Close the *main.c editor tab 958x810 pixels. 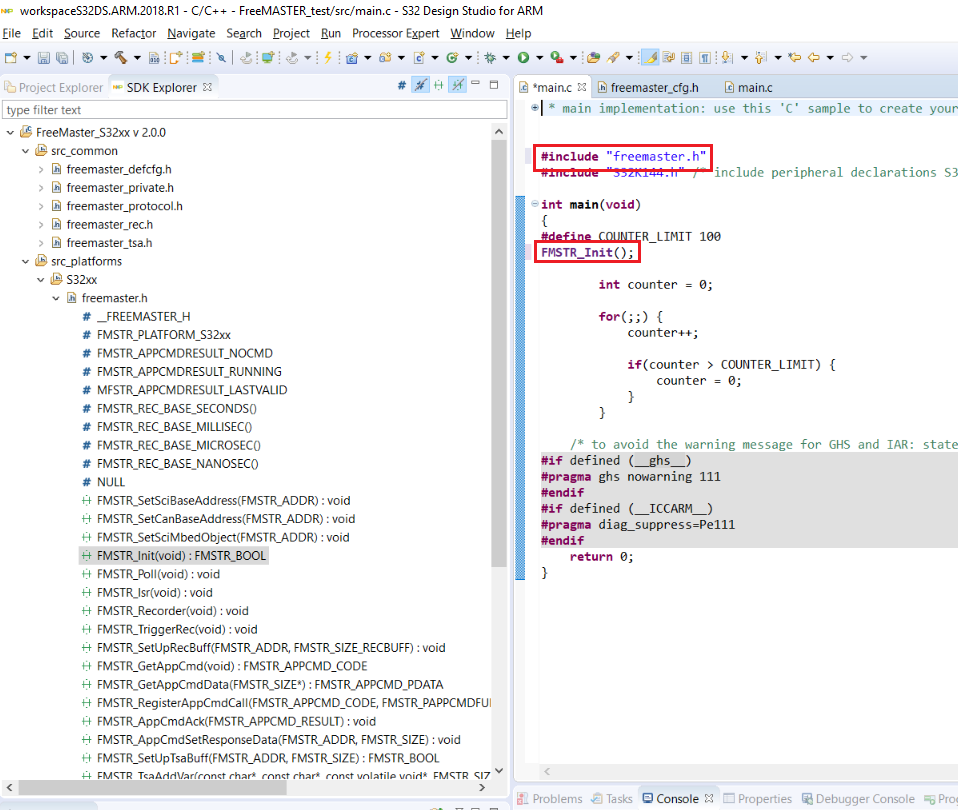[582, 87]
